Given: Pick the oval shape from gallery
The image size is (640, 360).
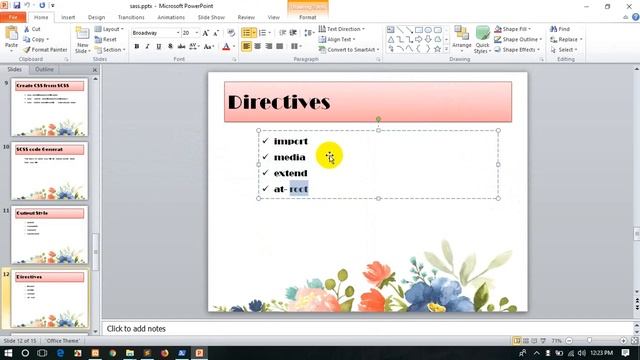Looking at the screenshot, I should point(428,30).
